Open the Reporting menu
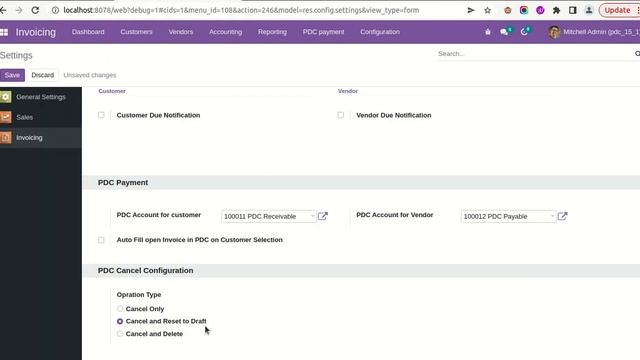 (x=272, y=32)
